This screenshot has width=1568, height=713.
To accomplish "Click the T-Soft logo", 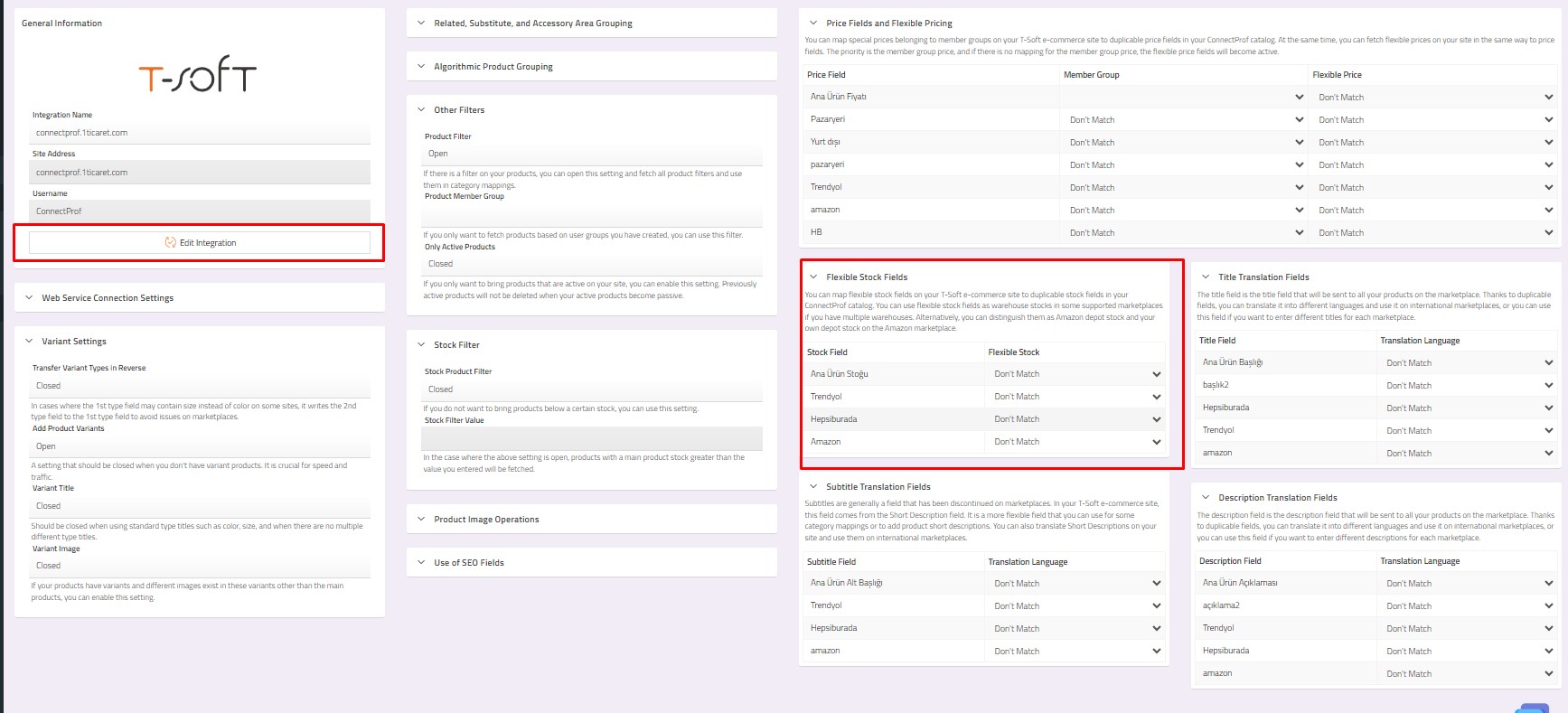I will tap(197, 75).
